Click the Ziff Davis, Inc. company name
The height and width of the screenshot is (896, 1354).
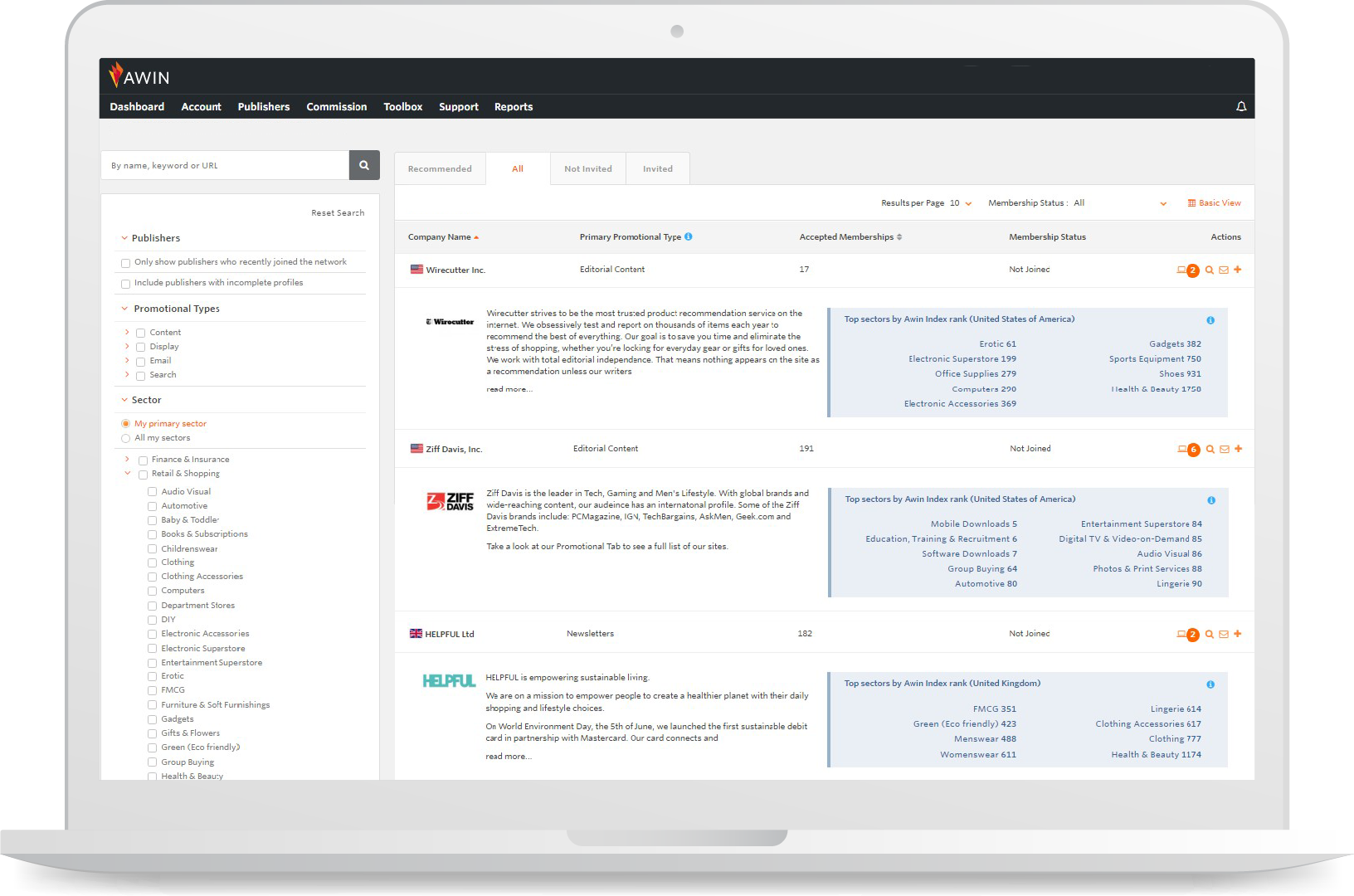pos(454,450)
